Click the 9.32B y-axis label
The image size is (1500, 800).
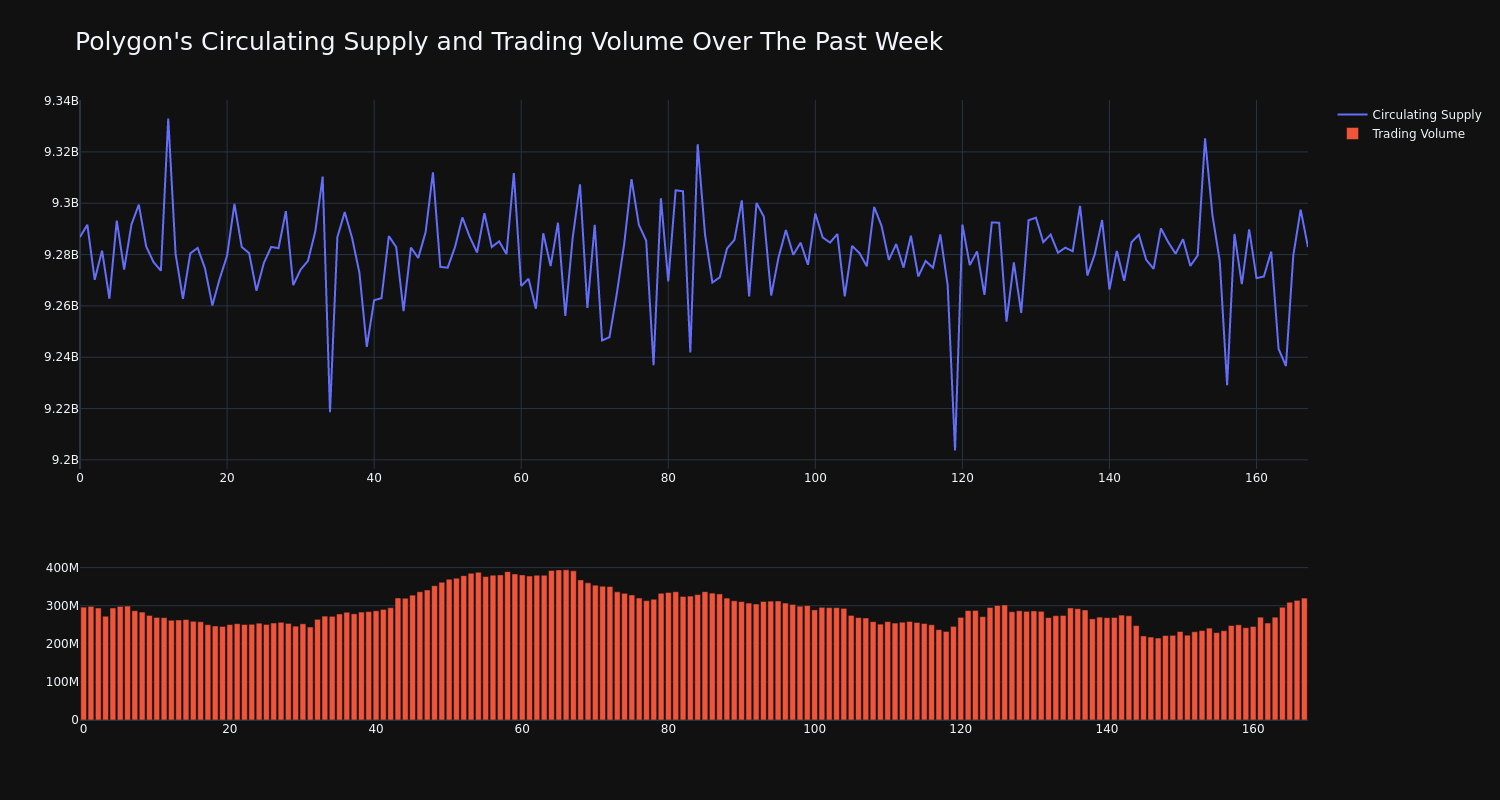[x=61, y=152]
